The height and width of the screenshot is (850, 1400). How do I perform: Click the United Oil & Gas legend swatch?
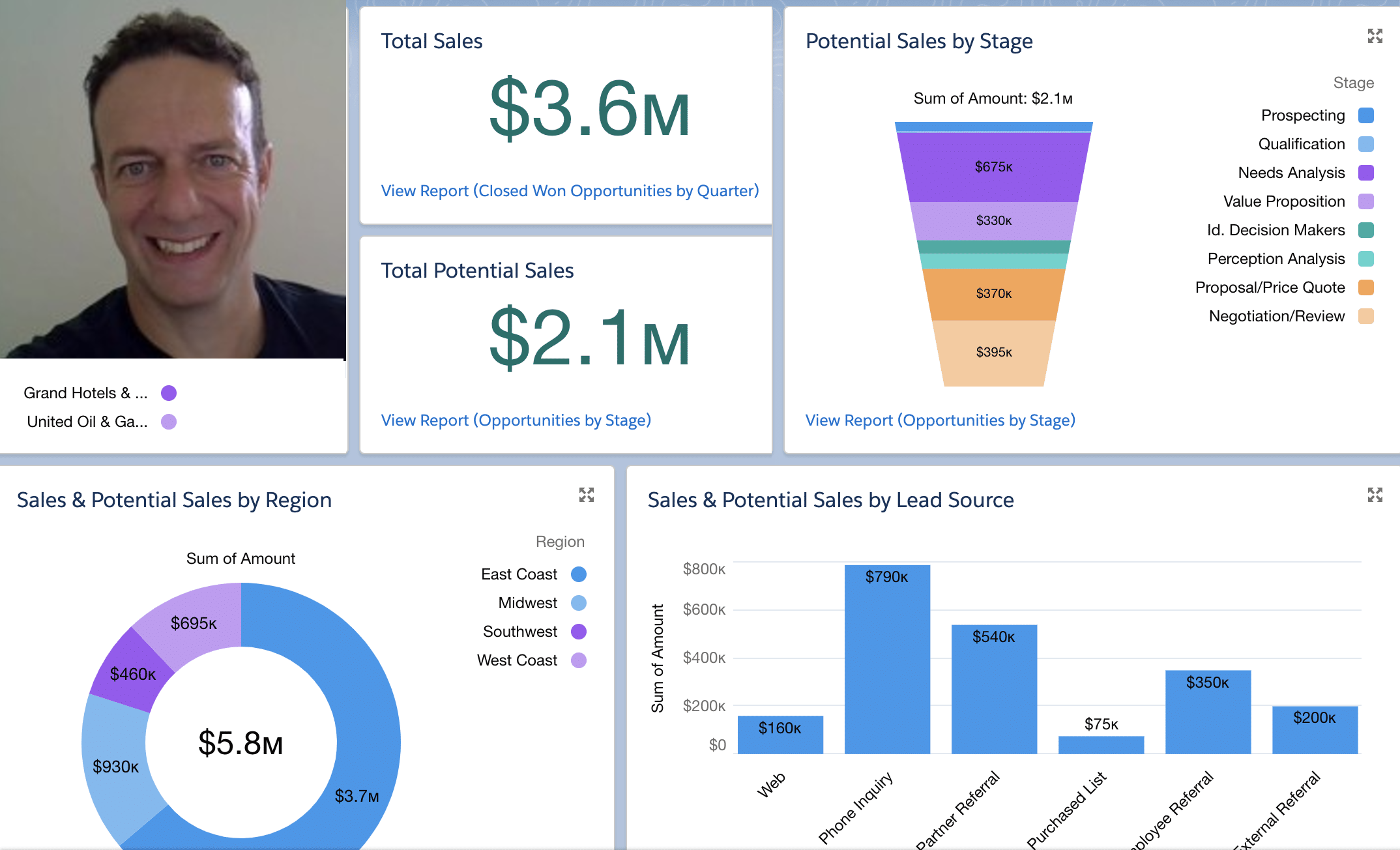point(169,422)
